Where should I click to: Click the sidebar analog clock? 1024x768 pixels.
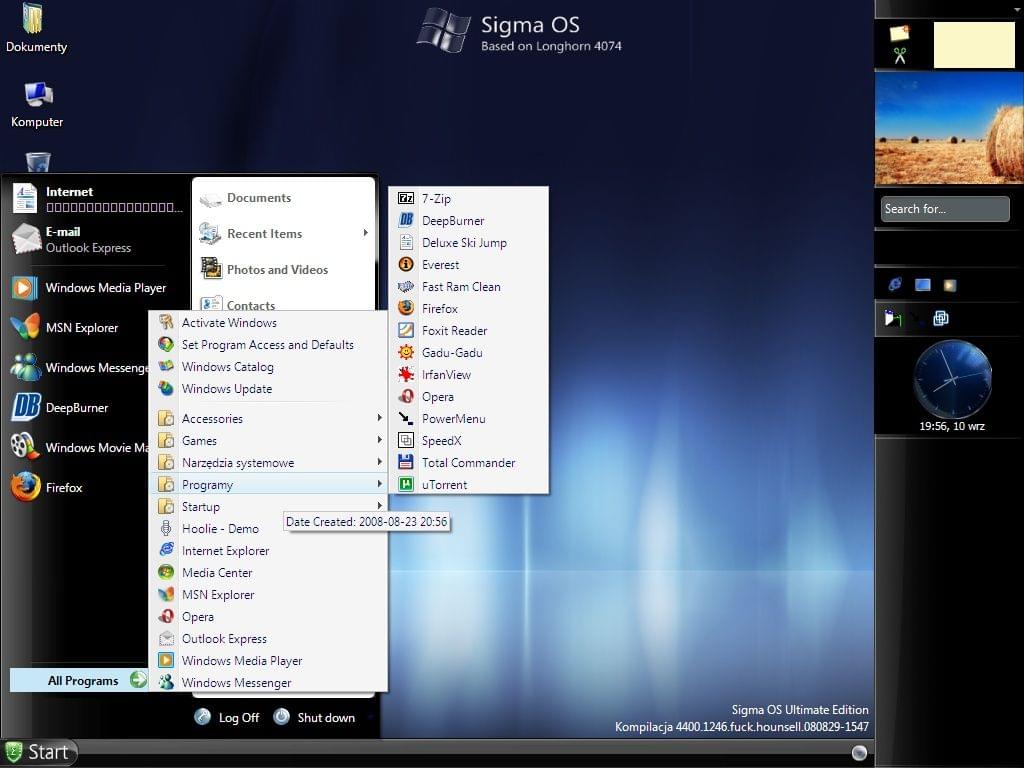[952, 379]
